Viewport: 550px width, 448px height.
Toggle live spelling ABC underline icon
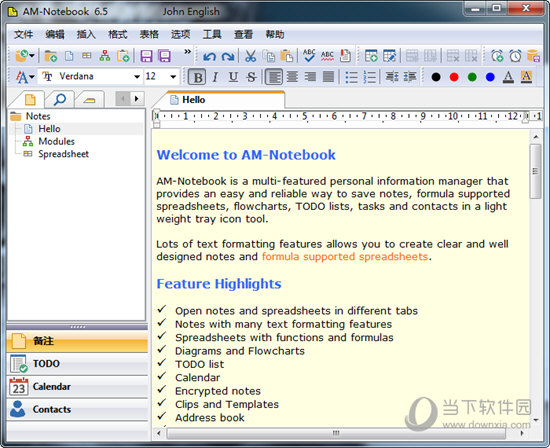pos(327,56)
